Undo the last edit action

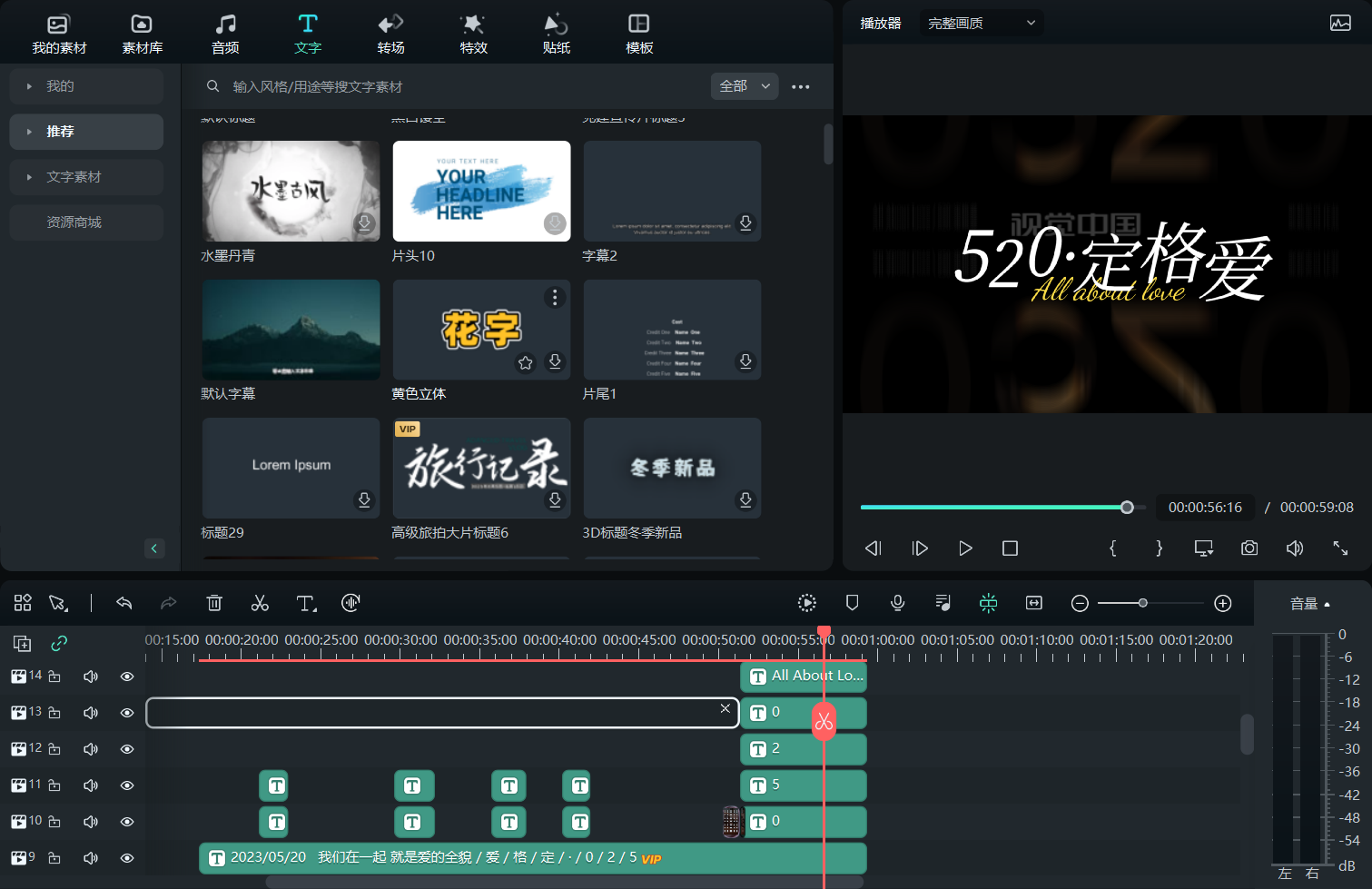(x=123, y=602)
